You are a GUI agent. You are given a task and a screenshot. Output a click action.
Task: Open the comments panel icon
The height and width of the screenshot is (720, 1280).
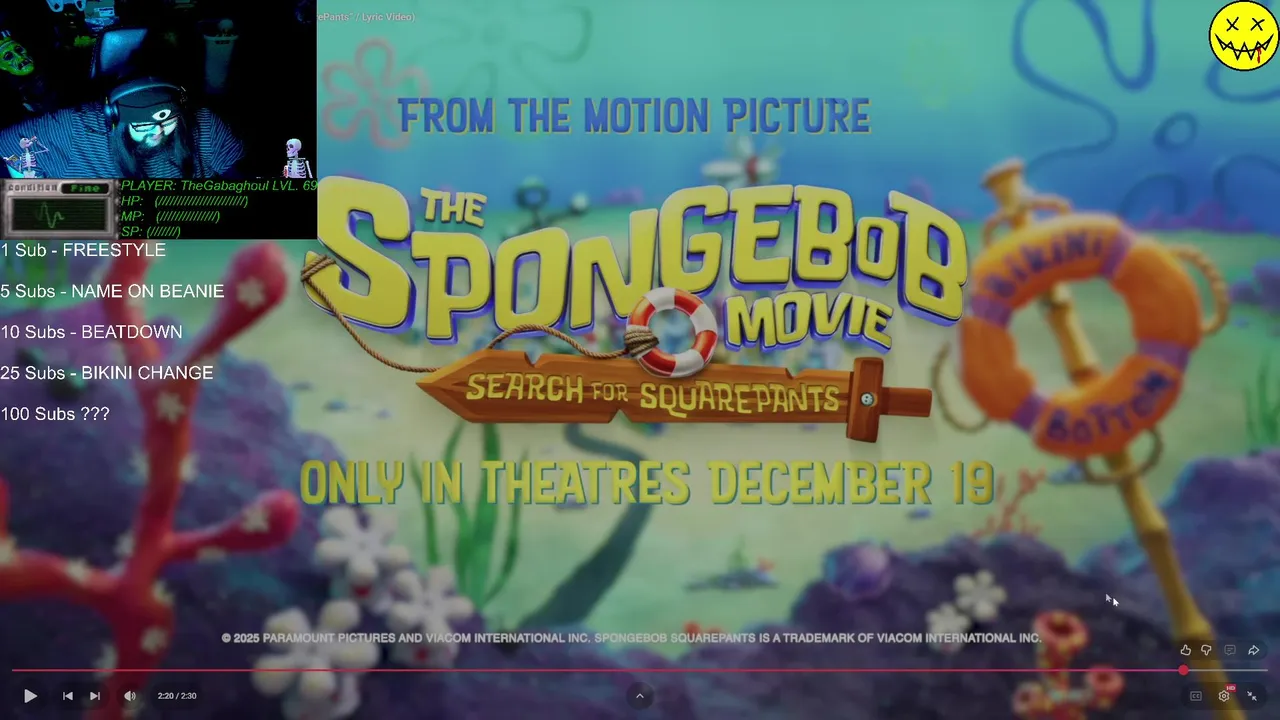tap(1230, 650)
